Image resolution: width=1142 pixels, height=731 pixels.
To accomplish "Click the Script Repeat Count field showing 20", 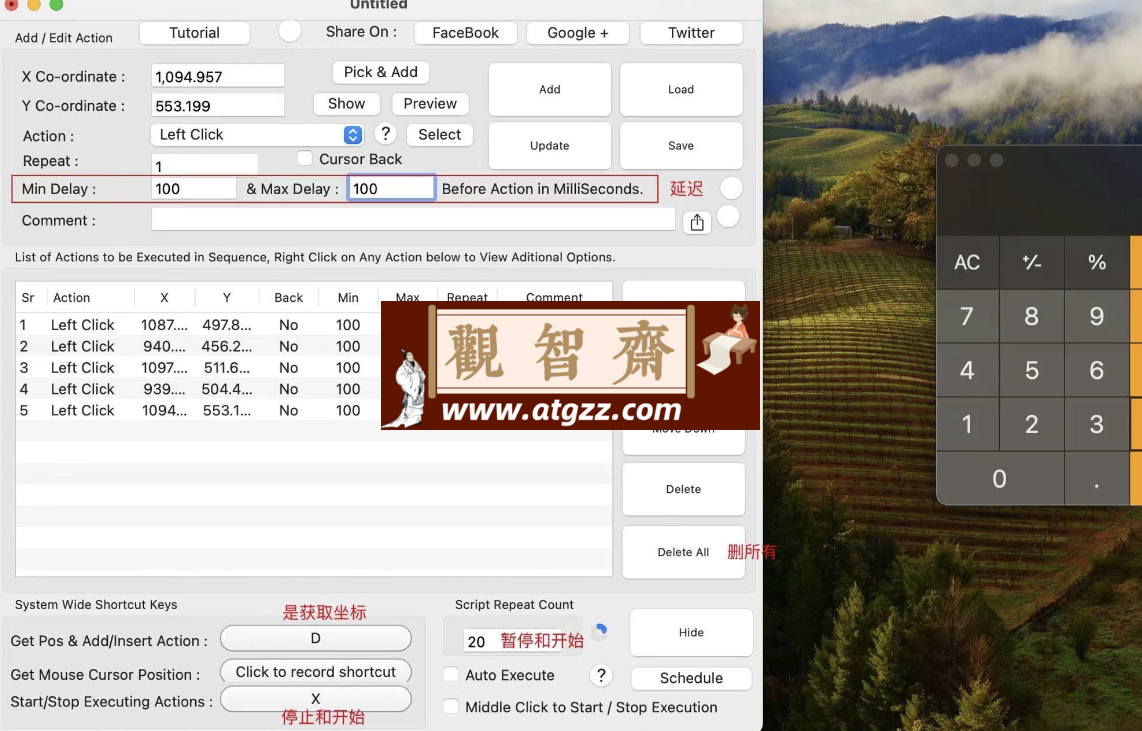I will pyautogui.click(x=513, y=641).
